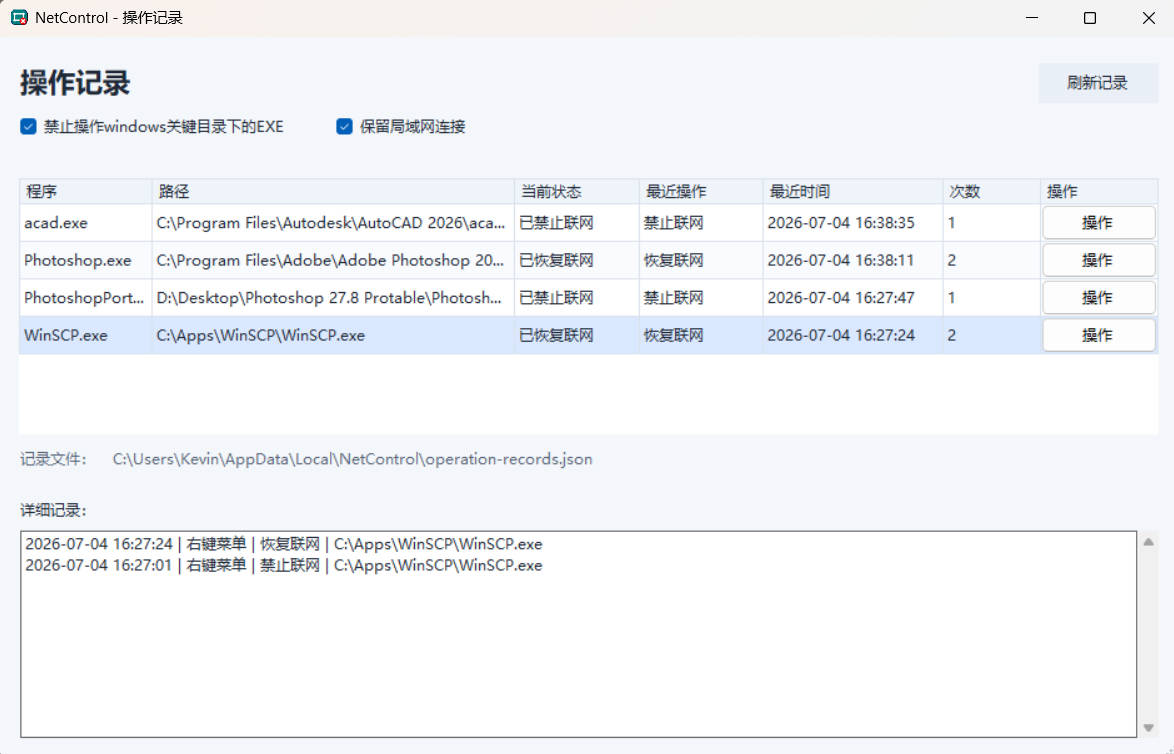Click the 当前状态 column header
1174x754 pixels.
[x=577, y=192]
